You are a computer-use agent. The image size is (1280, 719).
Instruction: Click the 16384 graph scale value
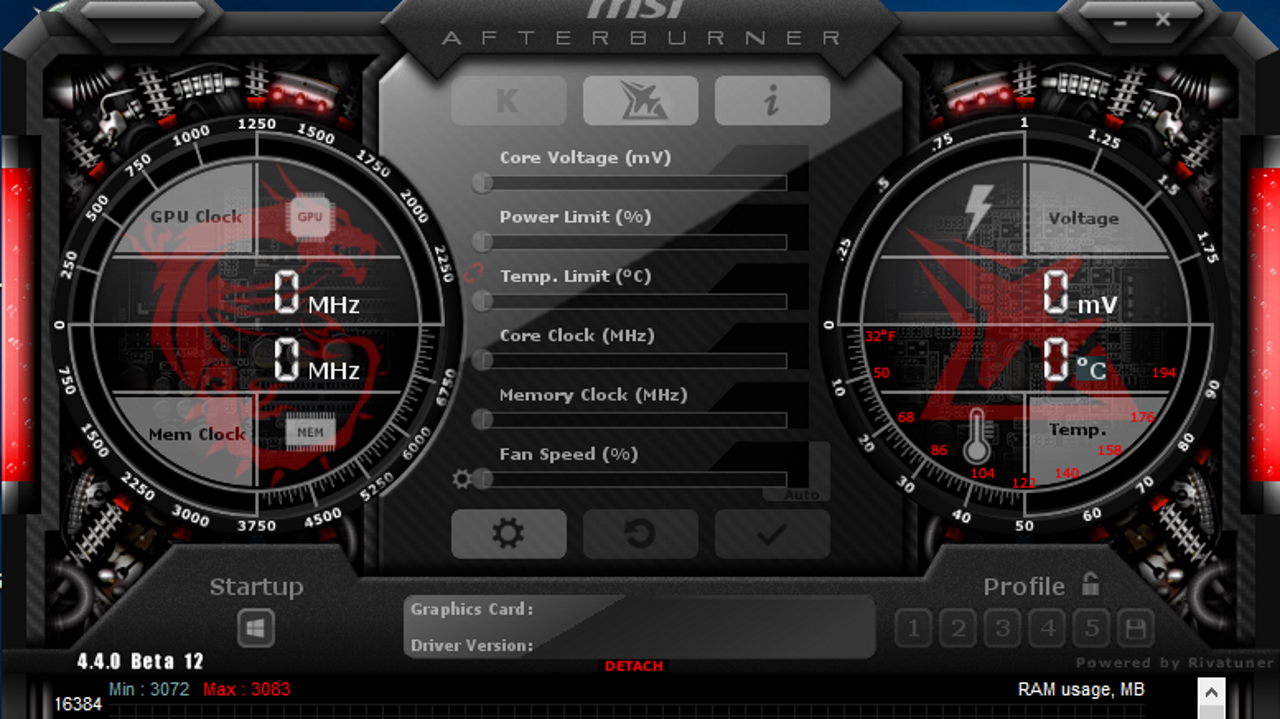point(78,704)
